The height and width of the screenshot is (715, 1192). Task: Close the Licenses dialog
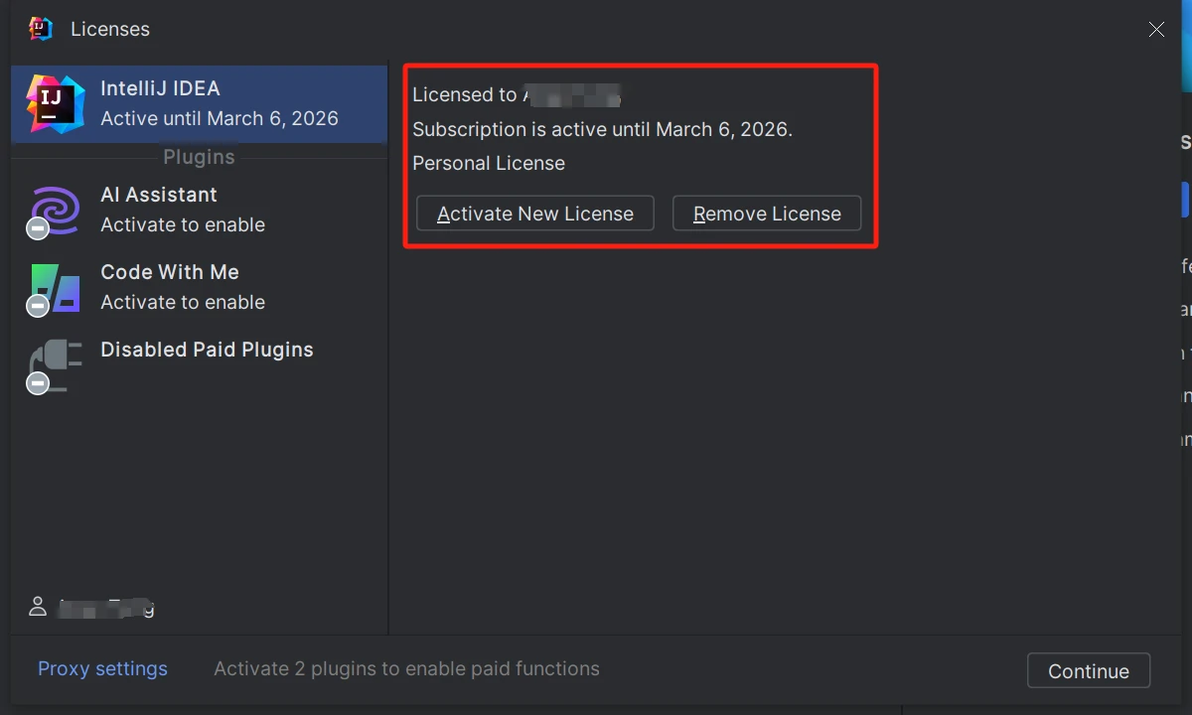pyautogui.click(x=1156, y=29)
